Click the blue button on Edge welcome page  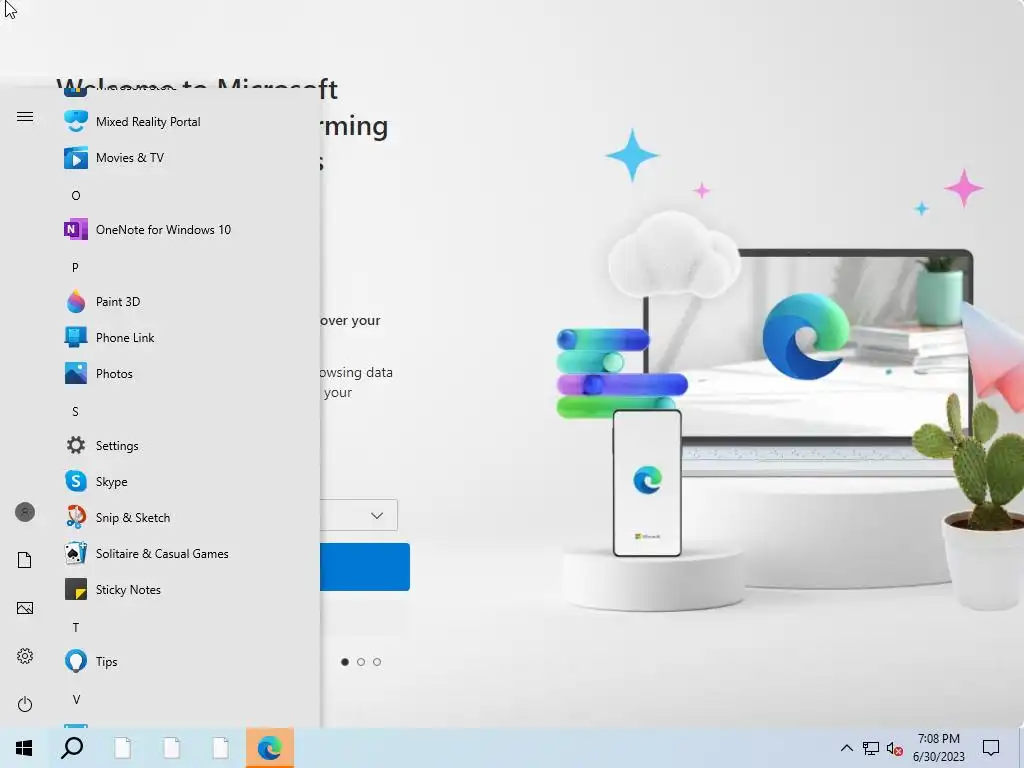tap(365, 567)
